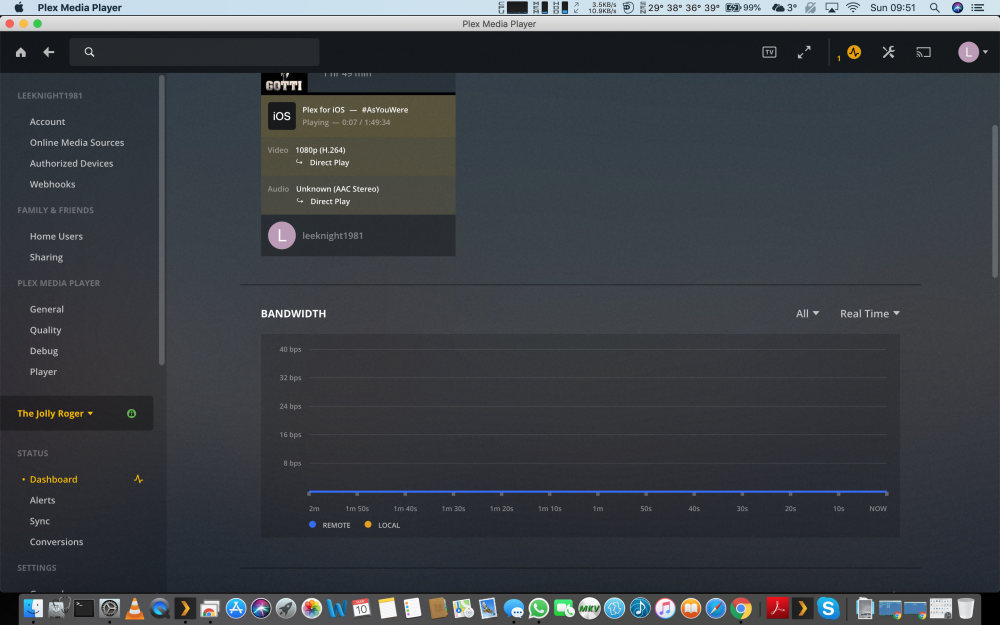This screenshot has width=1000, height=625.
Task: Open Home Users page
Action: (x=56, y=237)
